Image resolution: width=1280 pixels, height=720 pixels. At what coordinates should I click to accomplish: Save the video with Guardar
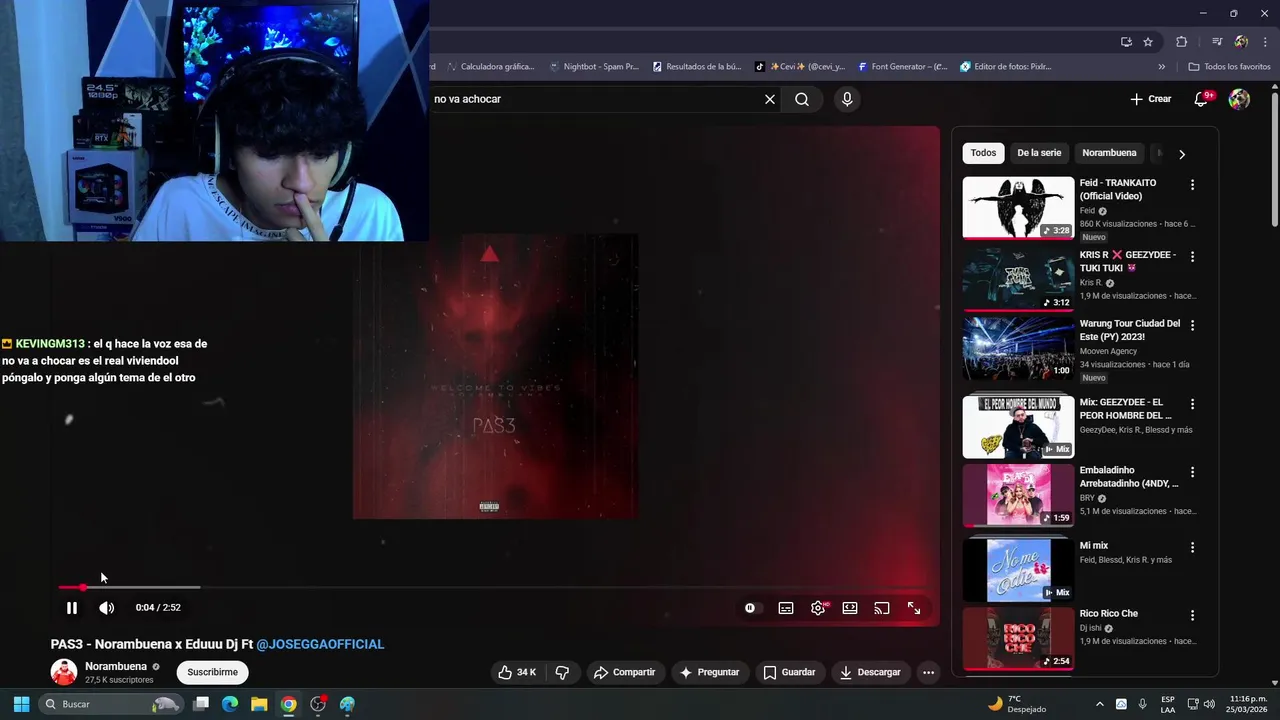pyautogui.click(x=789, y=672)
